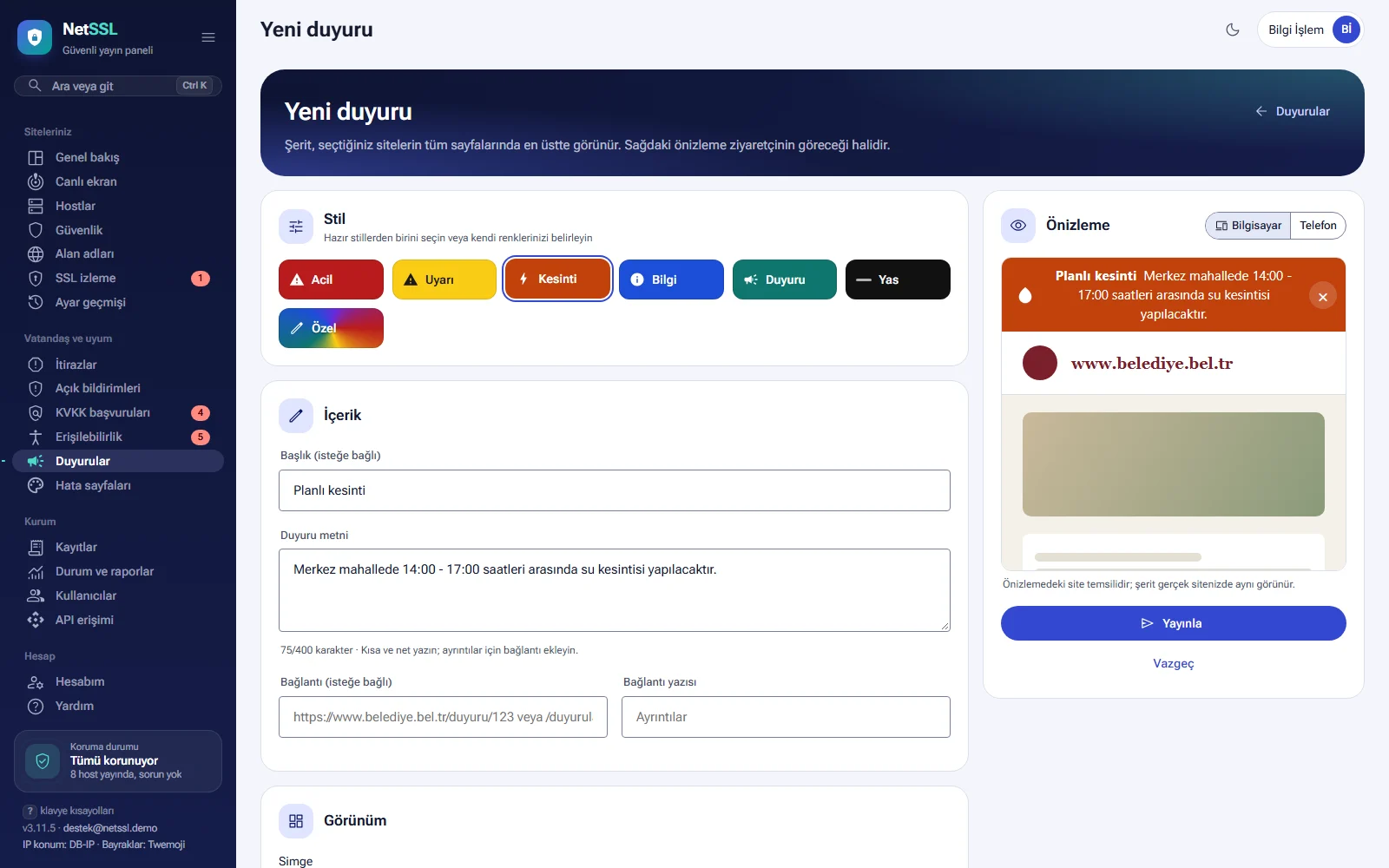
Task: Click the Yayınla publish button
Action: point(1174,623)
